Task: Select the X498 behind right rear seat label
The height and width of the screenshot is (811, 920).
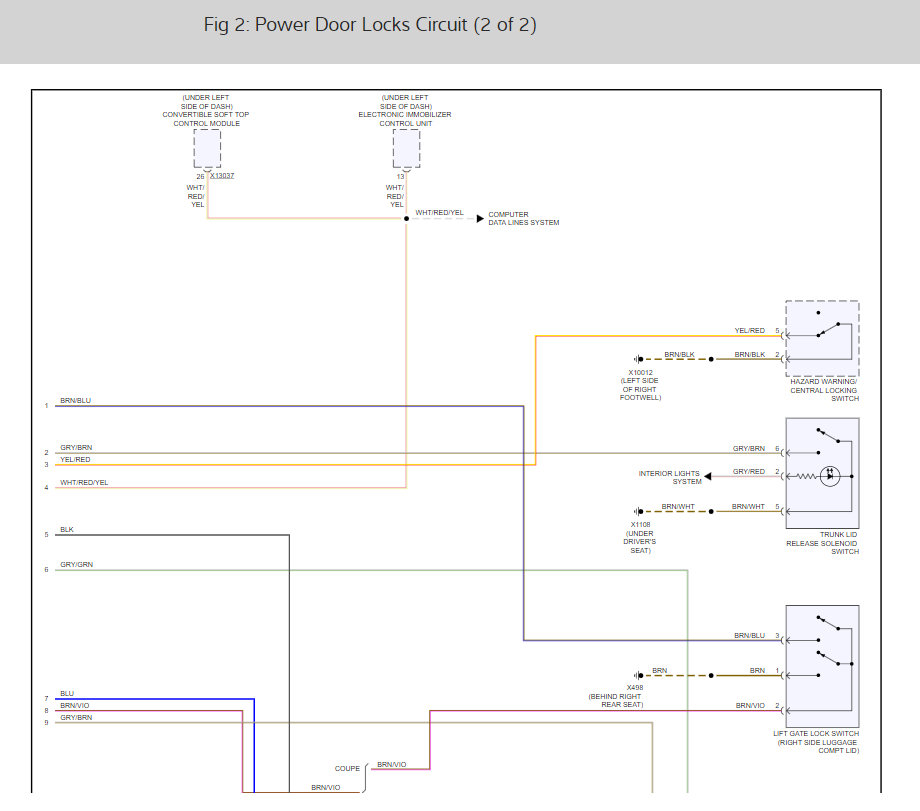Action: (x=616, y=696)
